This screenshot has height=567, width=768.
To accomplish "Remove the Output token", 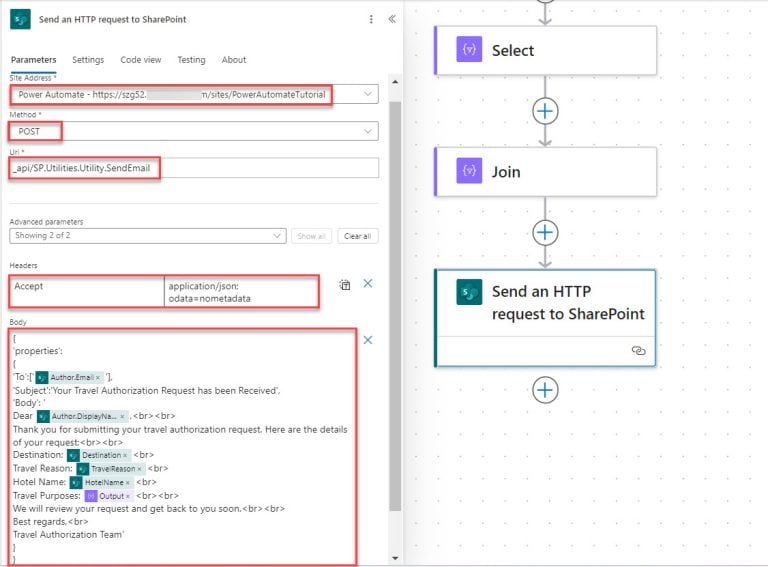I will tap(128, 496).
